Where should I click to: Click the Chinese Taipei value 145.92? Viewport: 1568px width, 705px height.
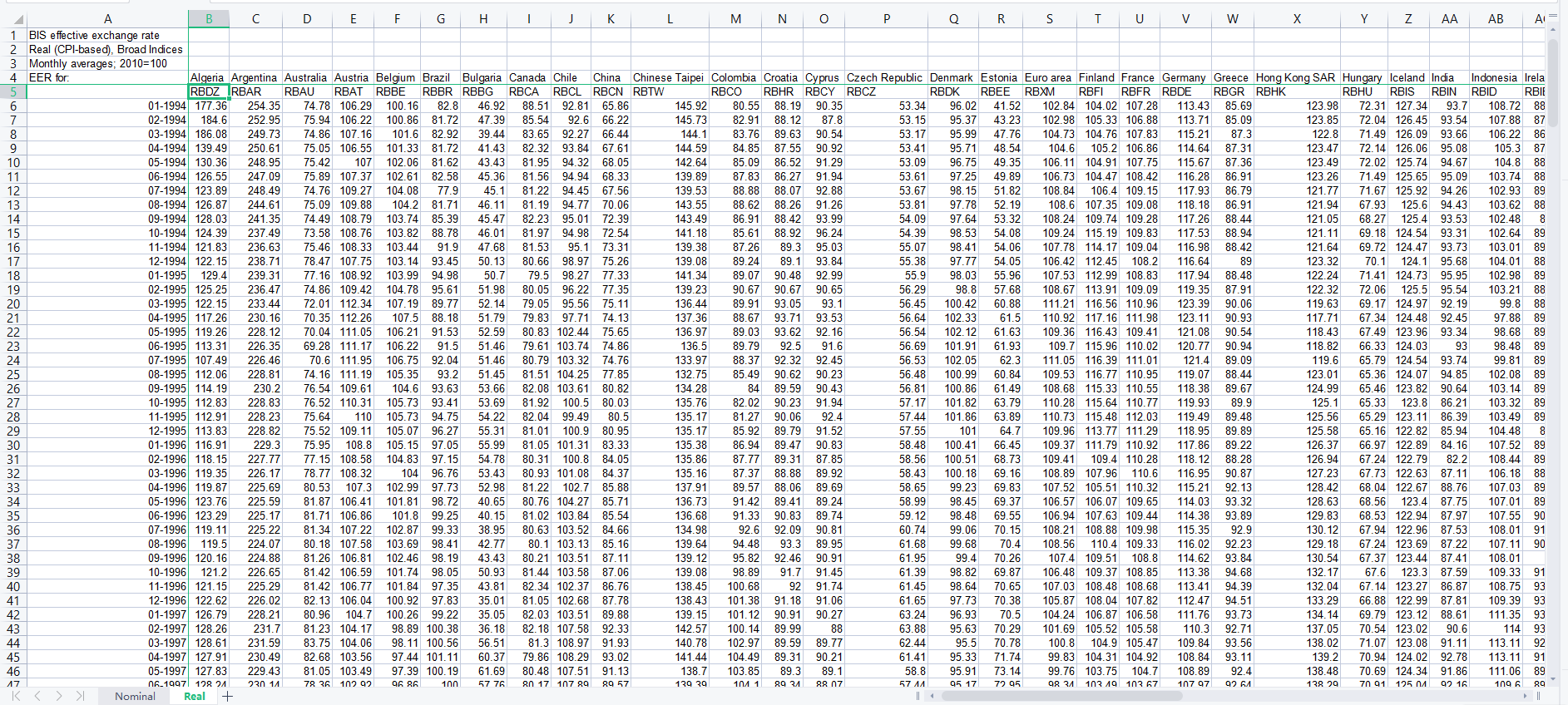(670, 106)
